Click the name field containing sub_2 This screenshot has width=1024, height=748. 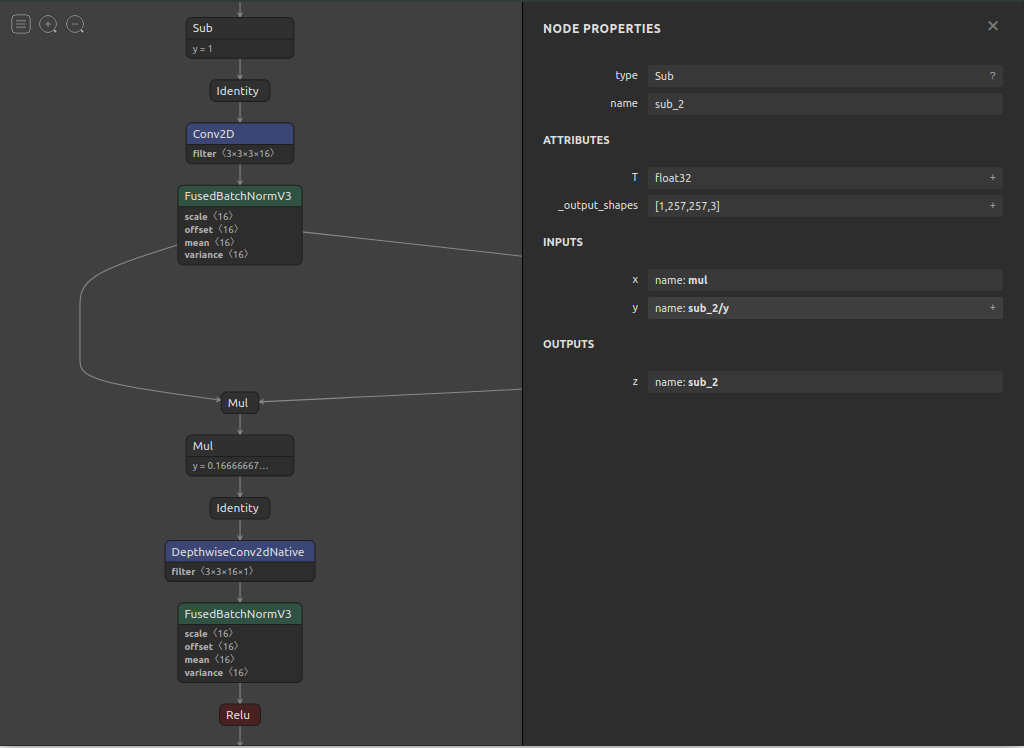coord(824,104)
